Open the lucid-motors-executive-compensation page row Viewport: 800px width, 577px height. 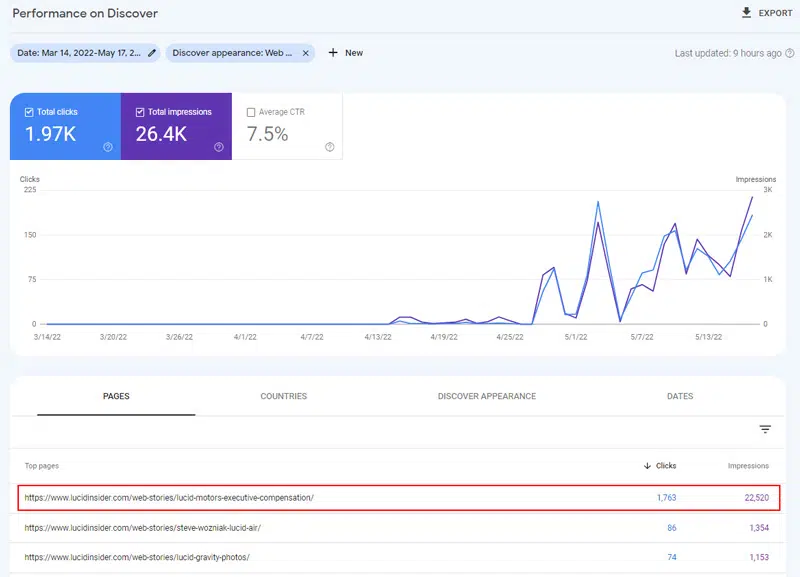coord(169,497)
